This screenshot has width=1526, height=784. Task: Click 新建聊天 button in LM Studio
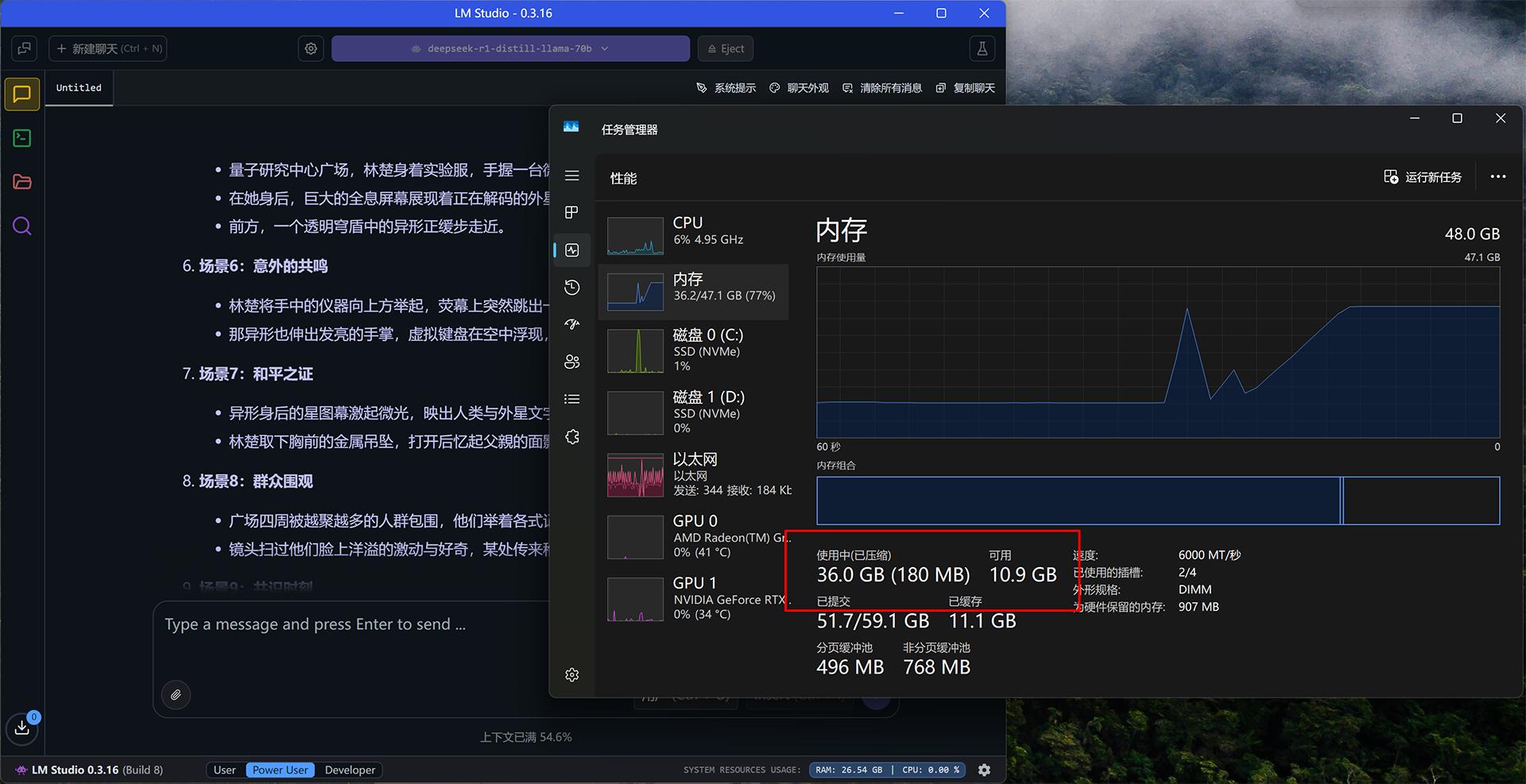[x=109, y=48]
